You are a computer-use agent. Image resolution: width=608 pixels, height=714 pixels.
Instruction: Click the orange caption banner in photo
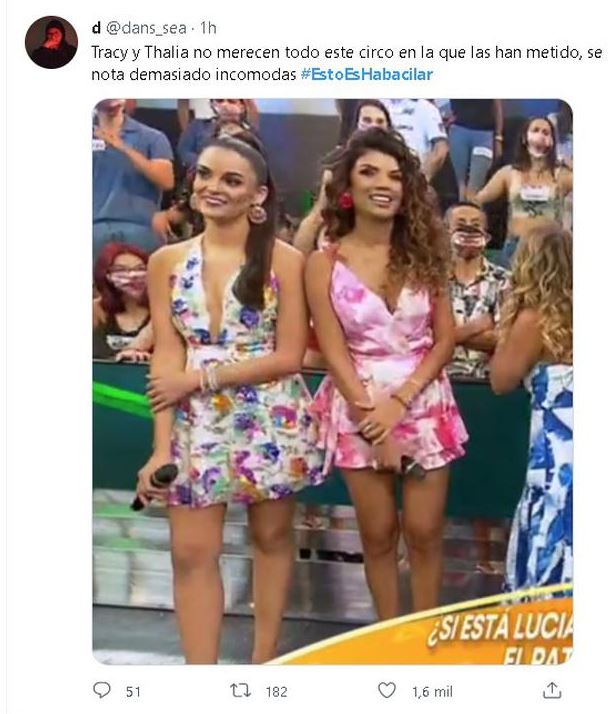point(455,635)
